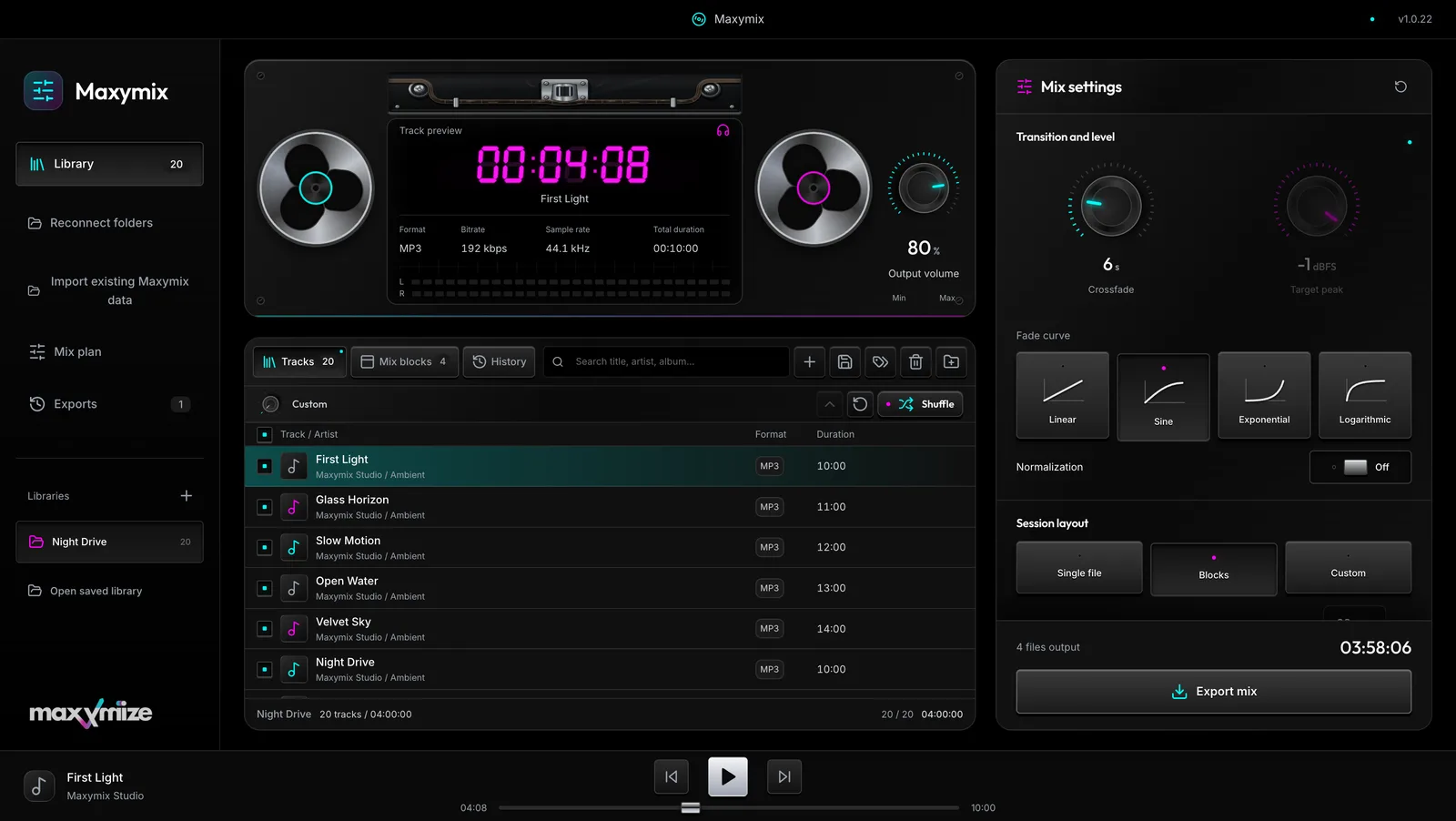Screen dimensions: 1456x821
Task: Click the Export mix button
Action: [x=1214, y=692]
